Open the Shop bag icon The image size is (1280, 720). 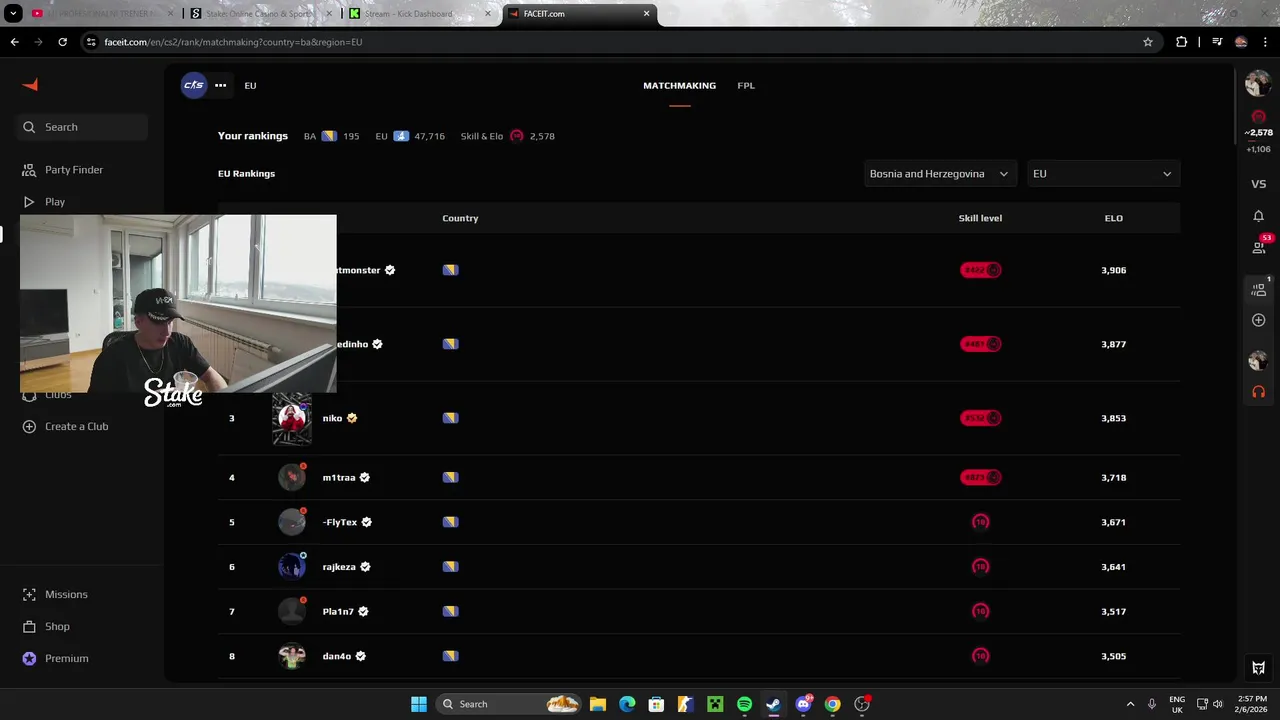(29, 626)
